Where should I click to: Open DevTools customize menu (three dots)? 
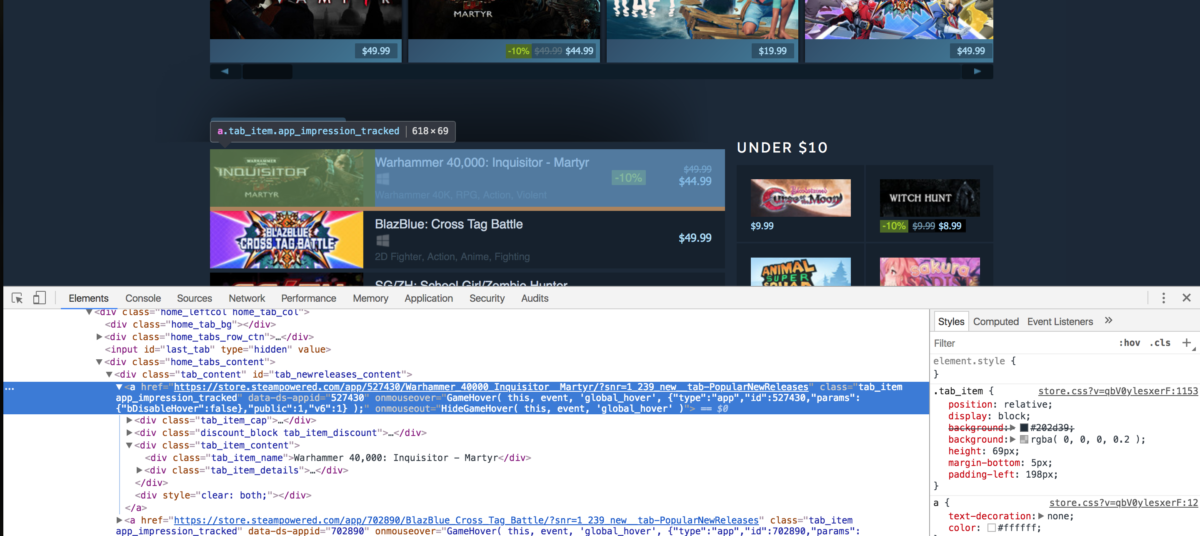1163,298
